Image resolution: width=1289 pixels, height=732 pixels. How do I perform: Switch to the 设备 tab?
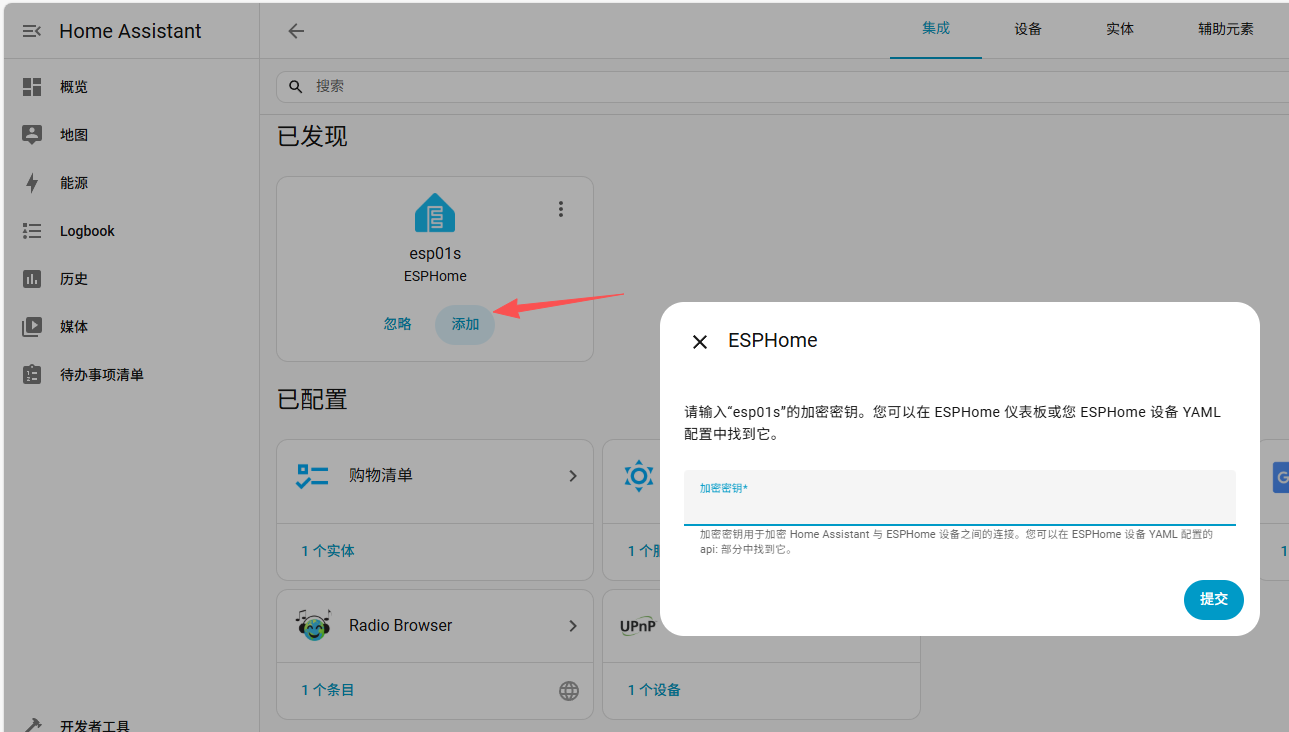1028,29
